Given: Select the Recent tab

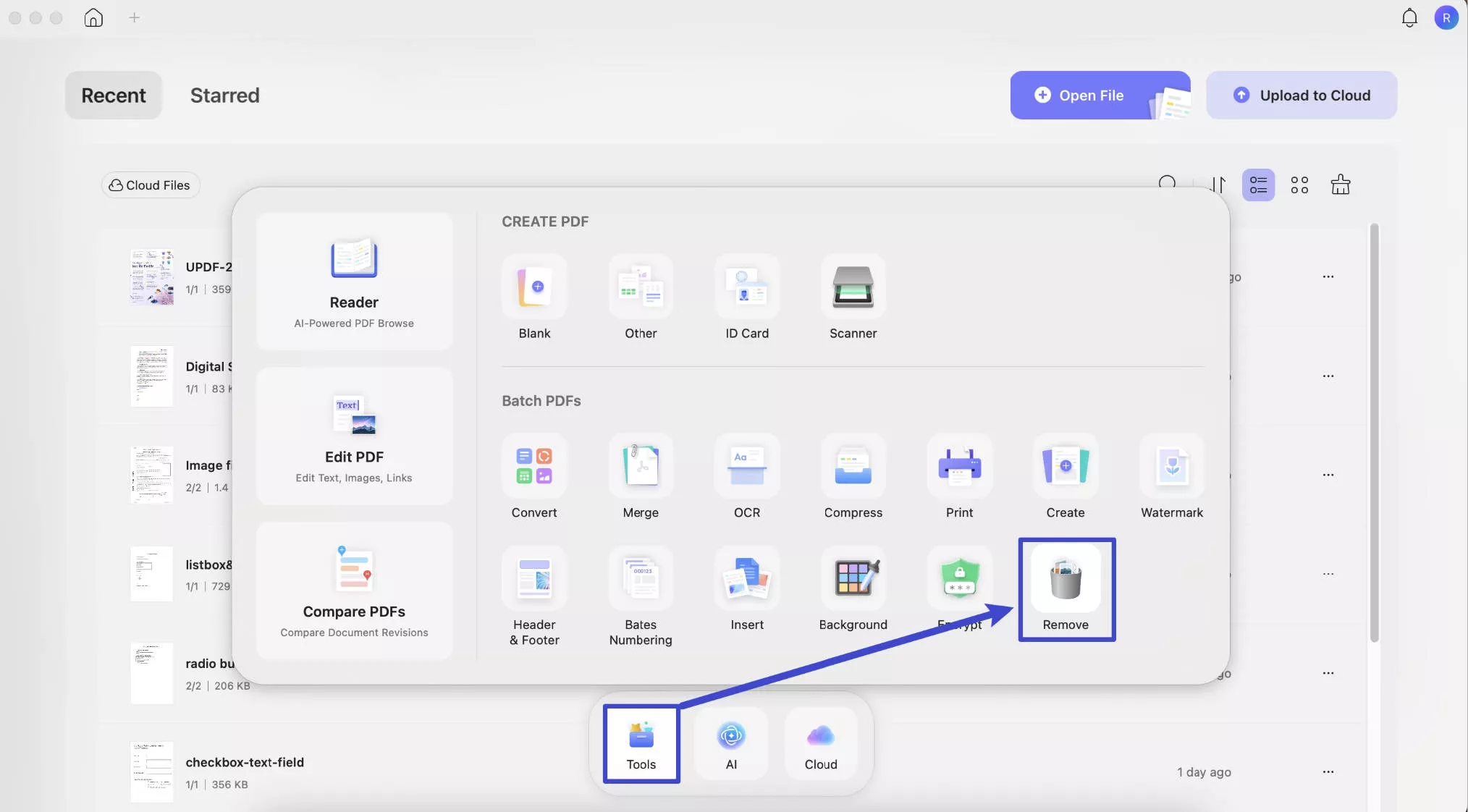Looking at the screenshot, I should pos(114,95).
